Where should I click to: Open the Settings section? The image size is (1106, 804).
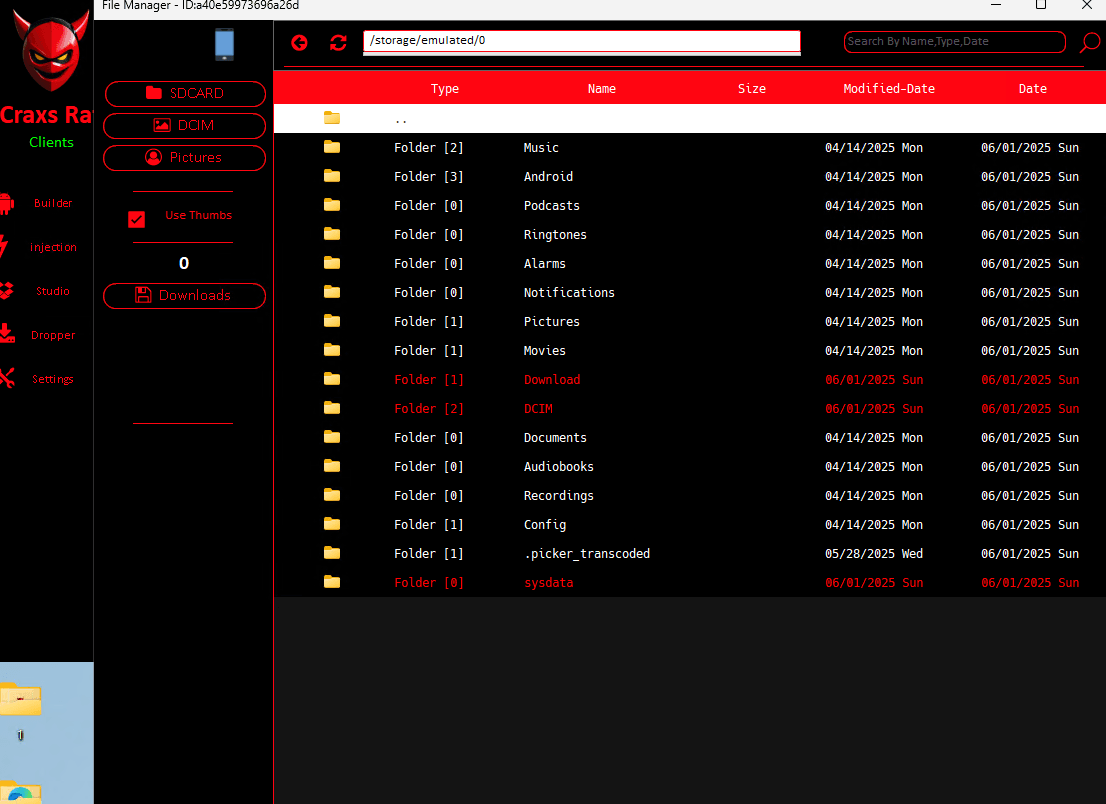[x=52, y=379]
